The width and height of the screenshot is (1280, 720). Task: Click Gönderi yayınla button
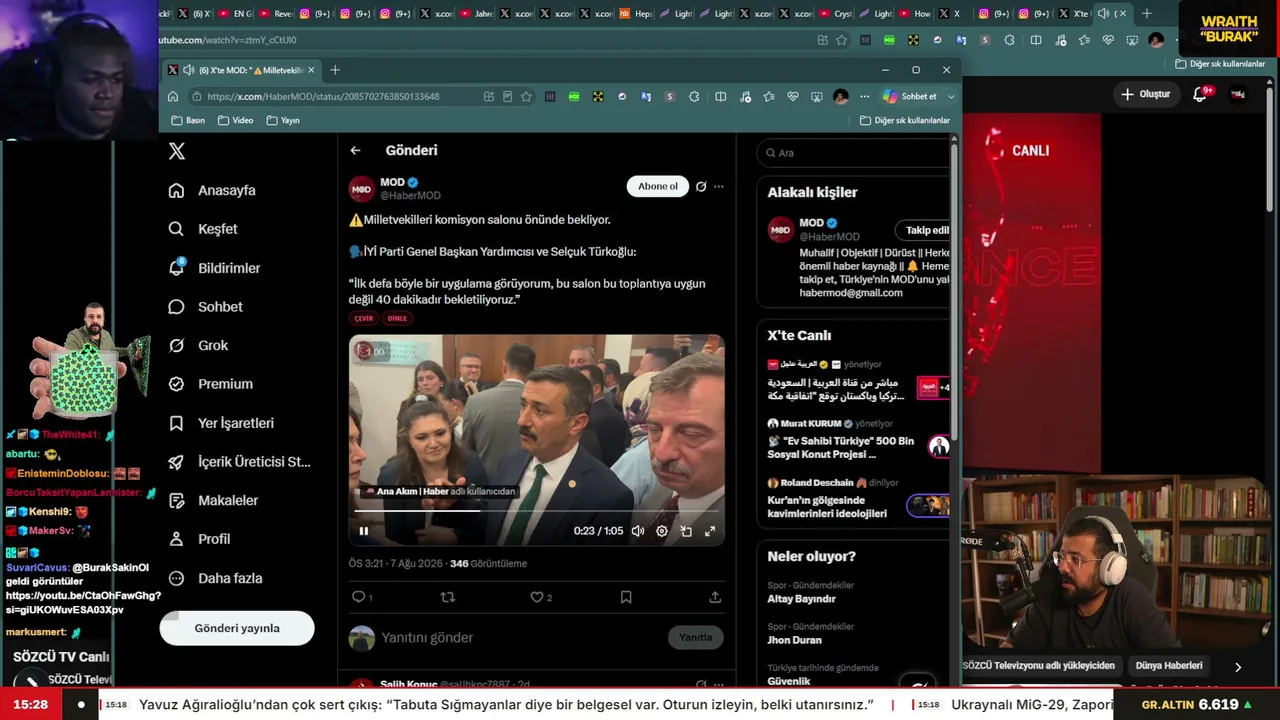[237, 628]
